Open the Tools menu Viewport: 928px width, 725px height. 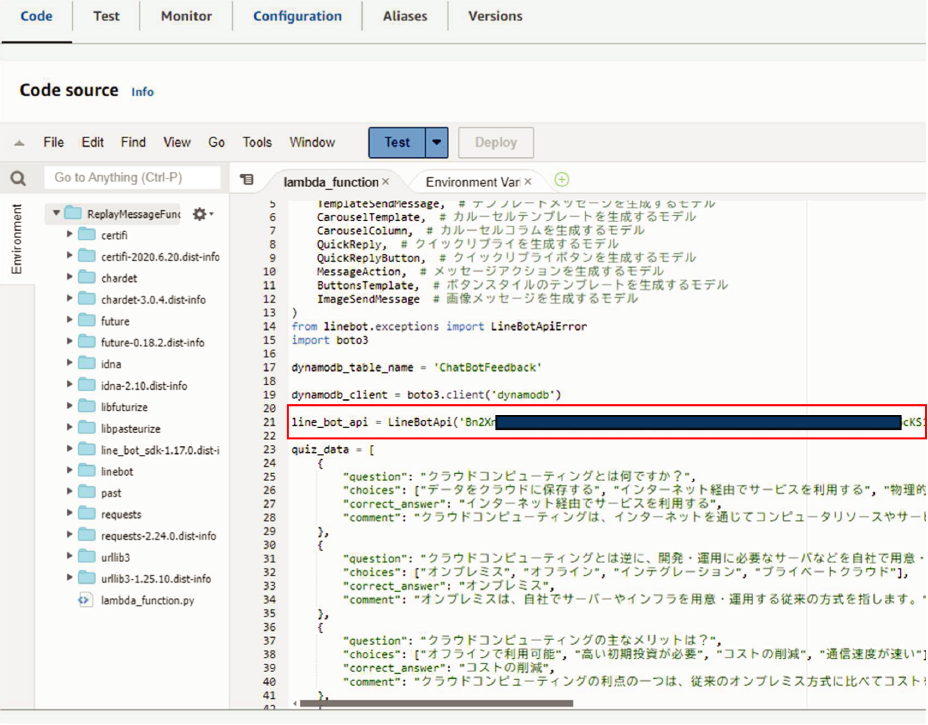point(257,143)
